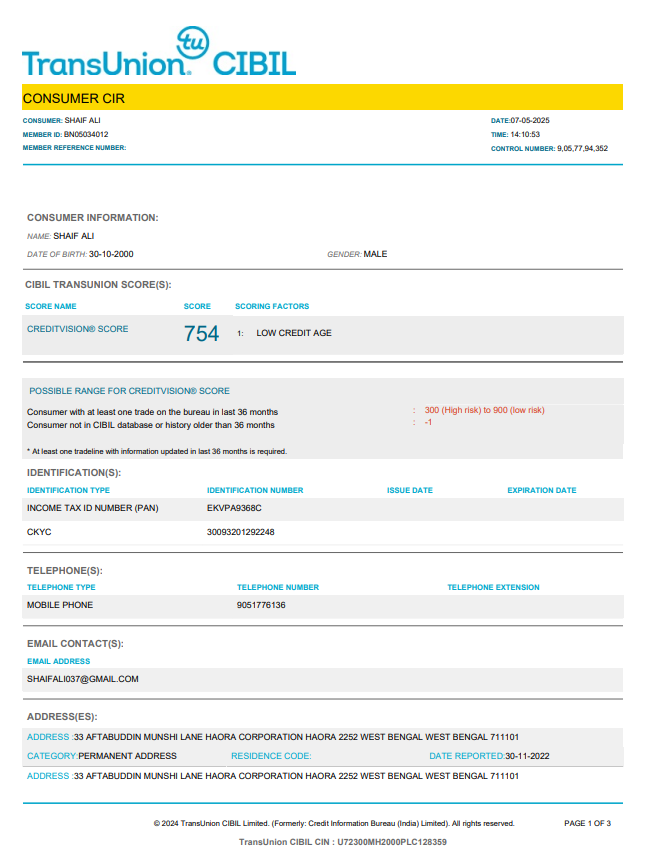Select date of birth 30-10-2000

click(111, 254)
